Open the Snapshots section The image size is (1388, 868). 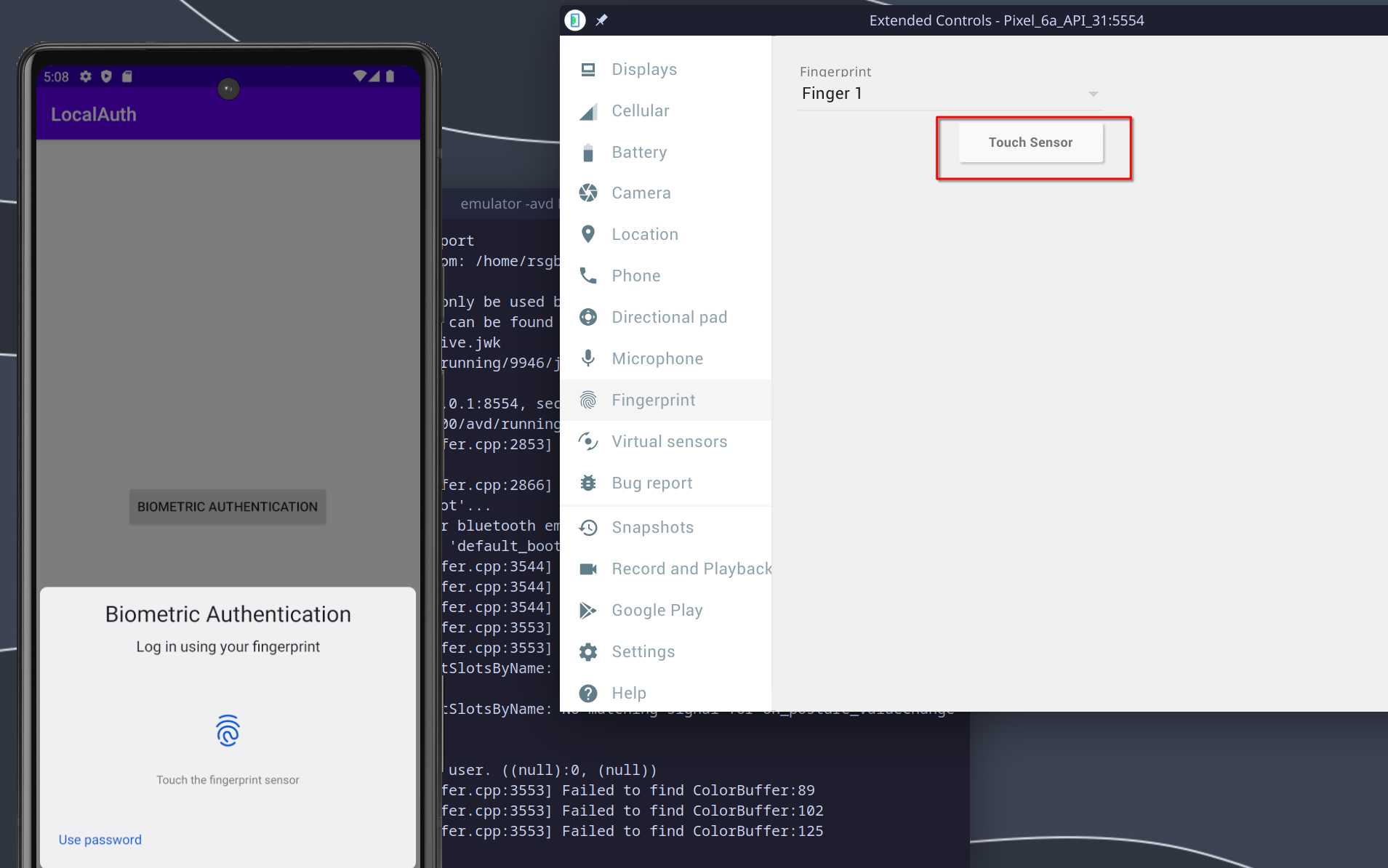click(651, 528)
